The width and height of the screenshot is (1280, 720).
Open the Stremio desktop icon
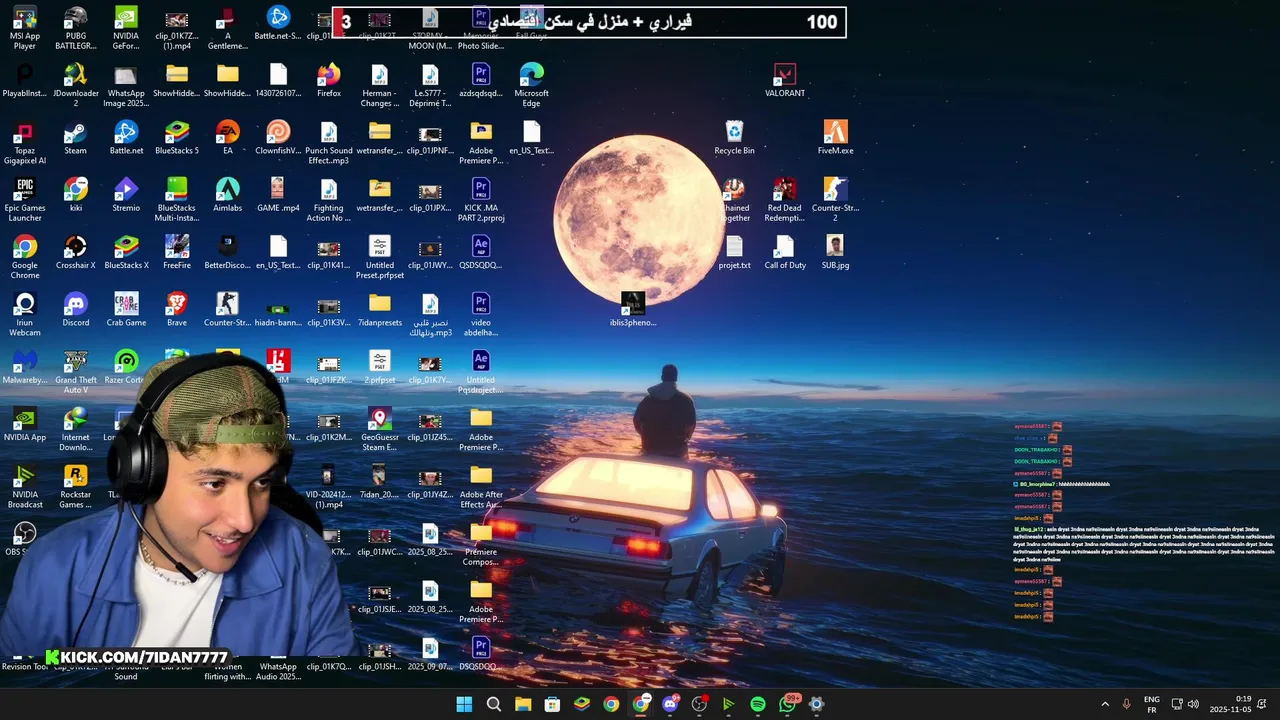tap(126, 195)
